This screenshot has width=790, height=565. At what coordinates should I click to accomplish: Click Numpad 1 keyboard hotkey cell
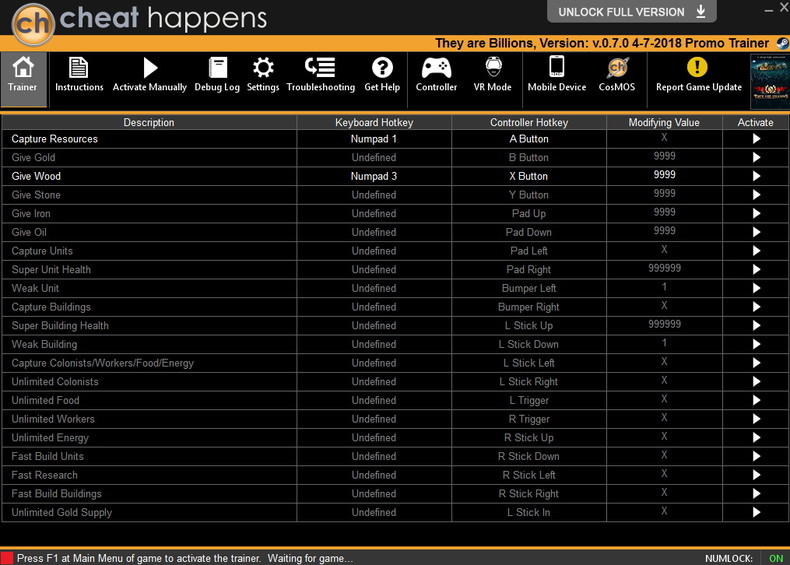pos(374,139)
